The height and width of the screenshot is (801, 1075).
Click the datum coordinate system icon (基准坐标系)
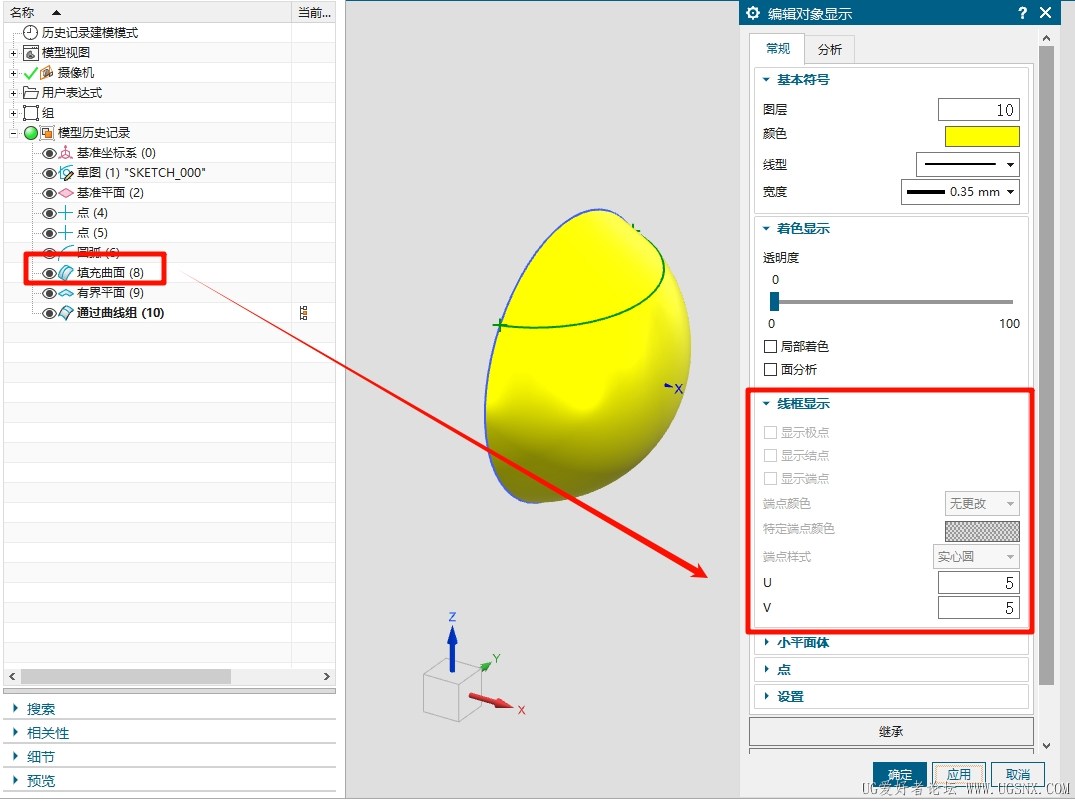pyautogui.click(x=66, y=152)
